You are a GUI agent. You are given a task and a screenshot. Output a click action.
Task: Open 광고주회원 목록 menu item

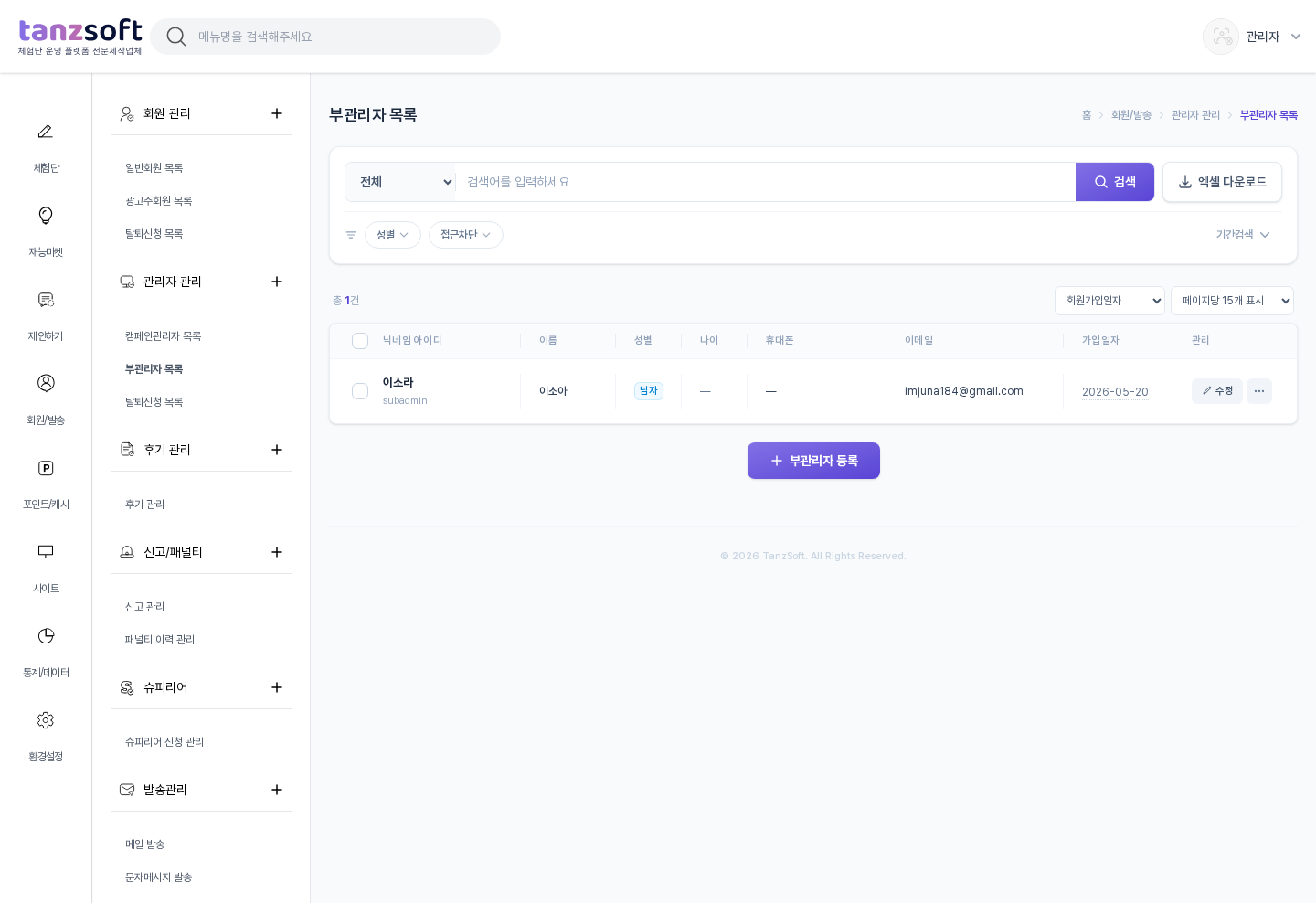pos(159,201)
